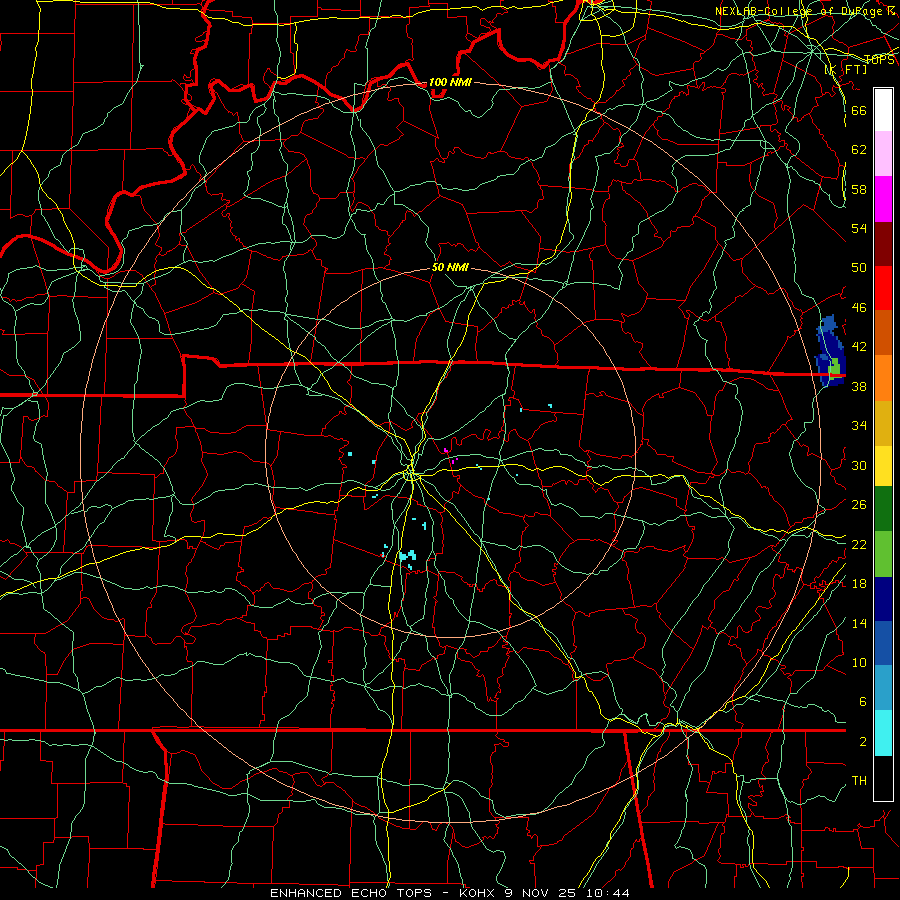The width and height of the screenshot is (900, 900).
Task: Select the gold legend color band
Action: [x=883, y=423]
